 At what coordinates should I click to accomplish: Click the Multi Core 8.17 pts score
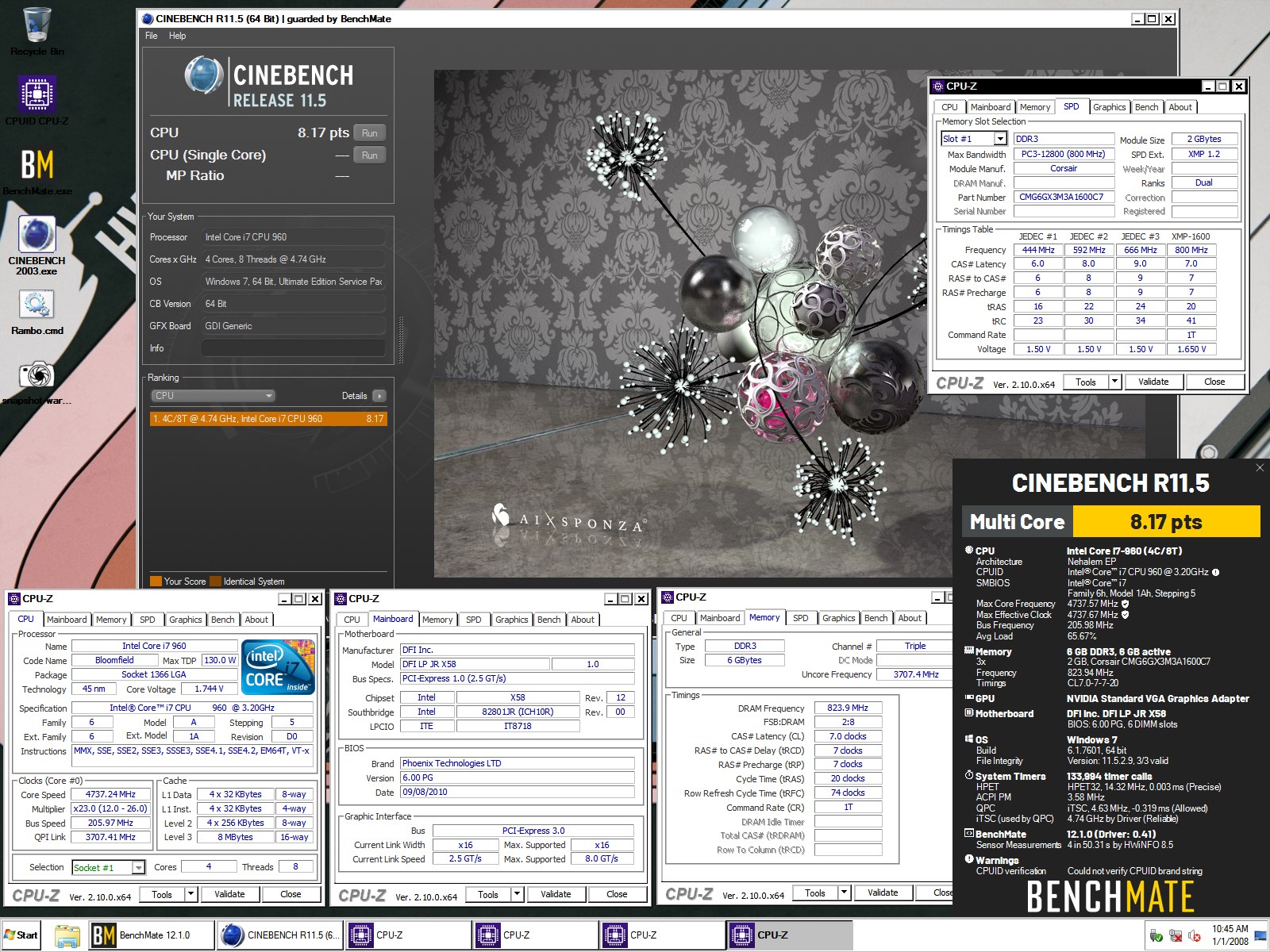(1166, 522)
